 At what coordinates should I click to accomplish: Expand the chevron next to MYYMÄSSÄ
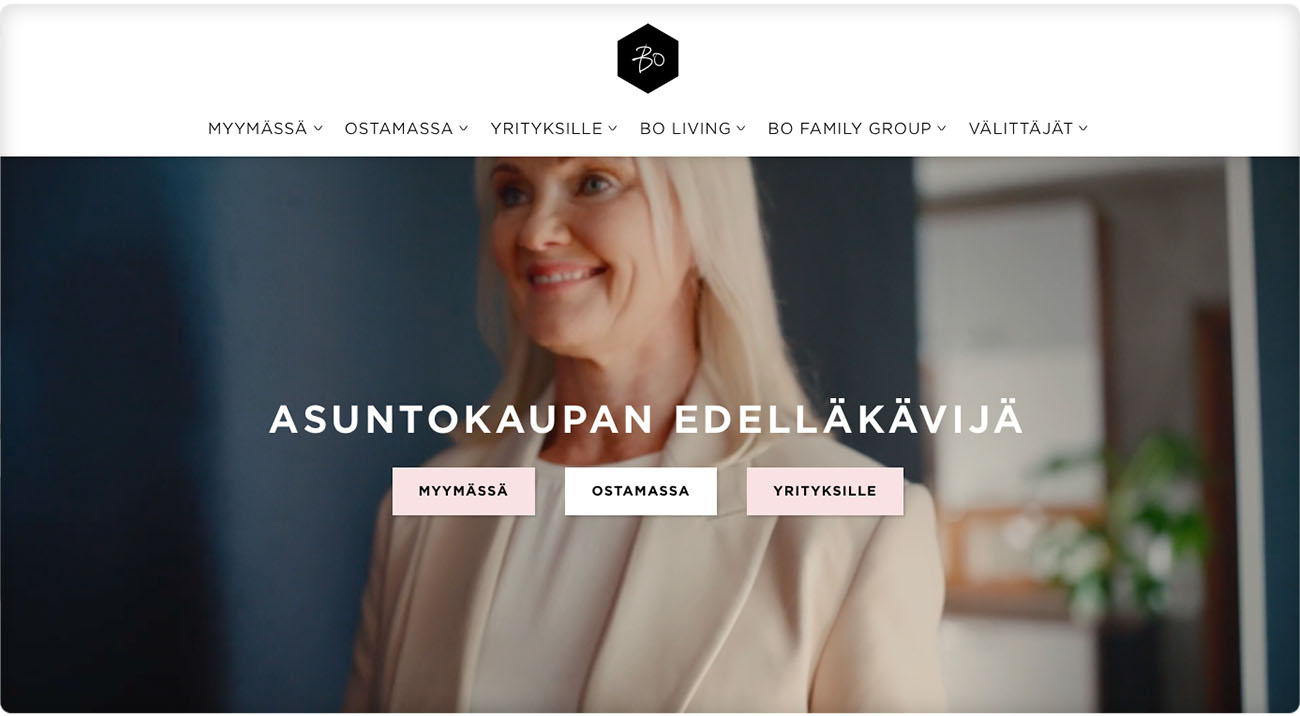click(318, 128)
